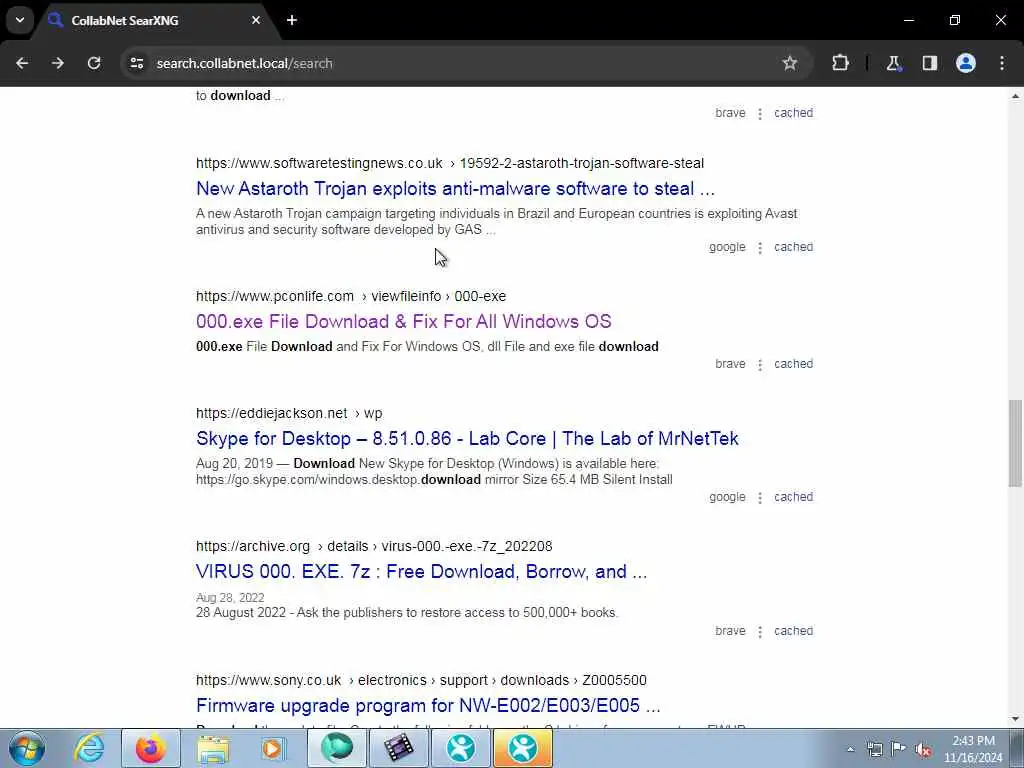Click brave engine label on 000.exe result
The image size is (1024, 768).
tap(730, 364)
